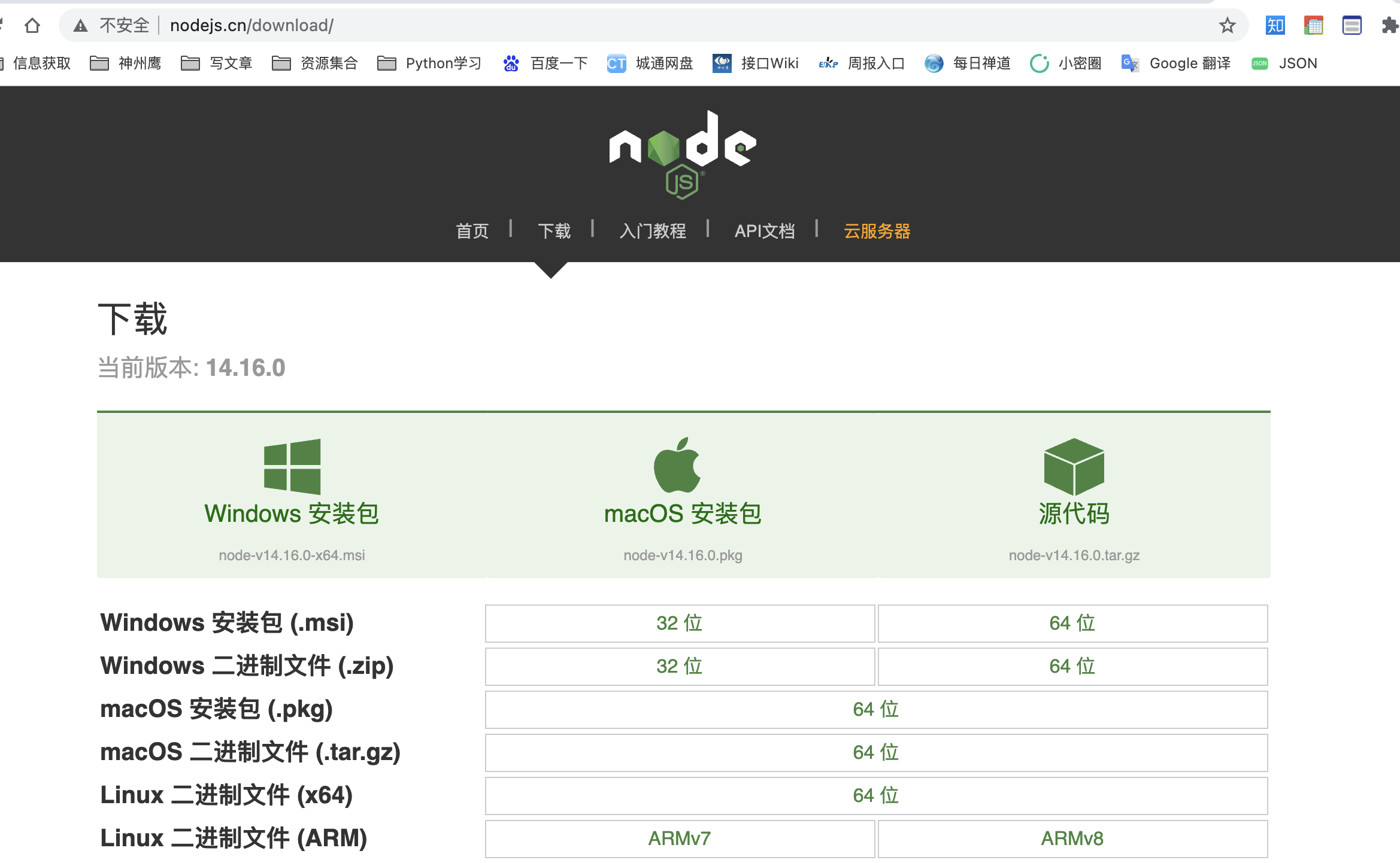Bookmark this page with the star icon

[1227, 25]
